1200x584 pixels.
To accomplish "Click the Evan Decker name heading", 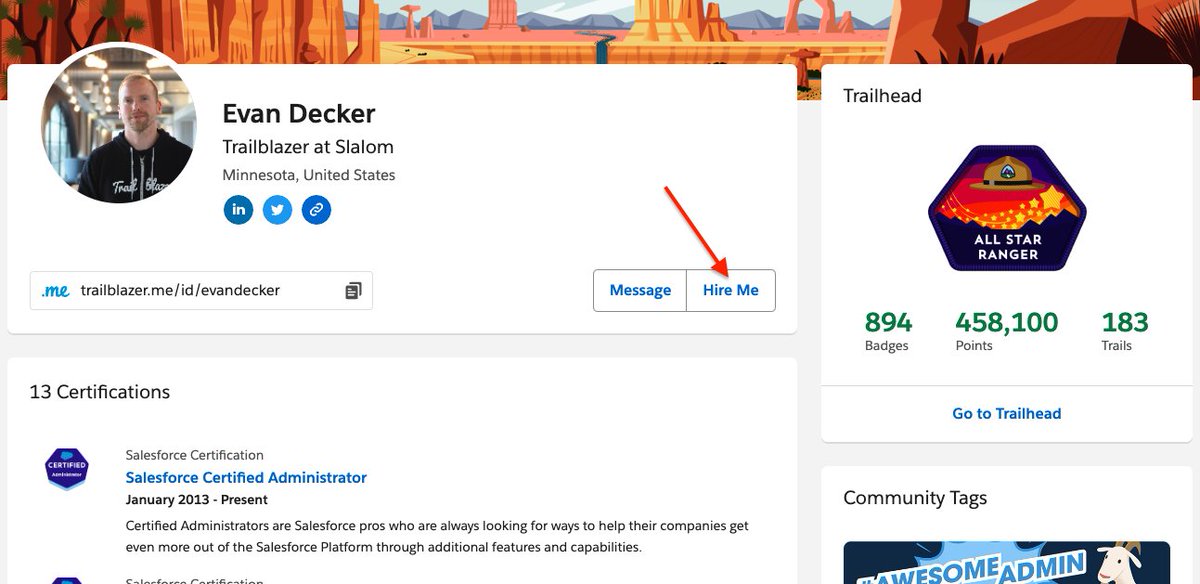I will tap(299, 114).
